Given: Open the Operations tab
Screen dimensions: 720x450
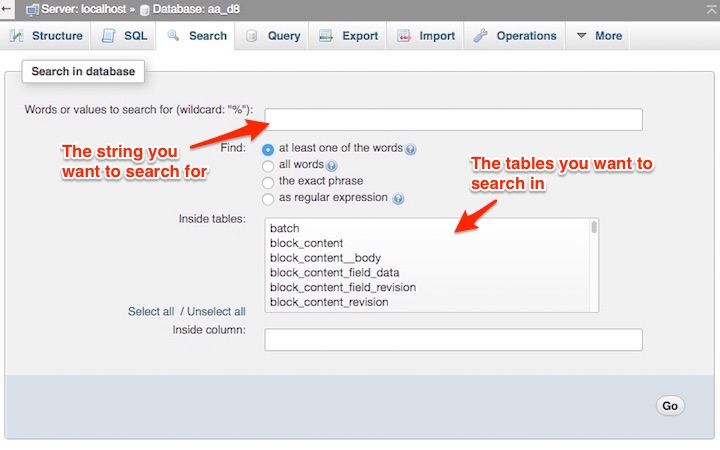Looking at the screenshot, I should point(515,36).
